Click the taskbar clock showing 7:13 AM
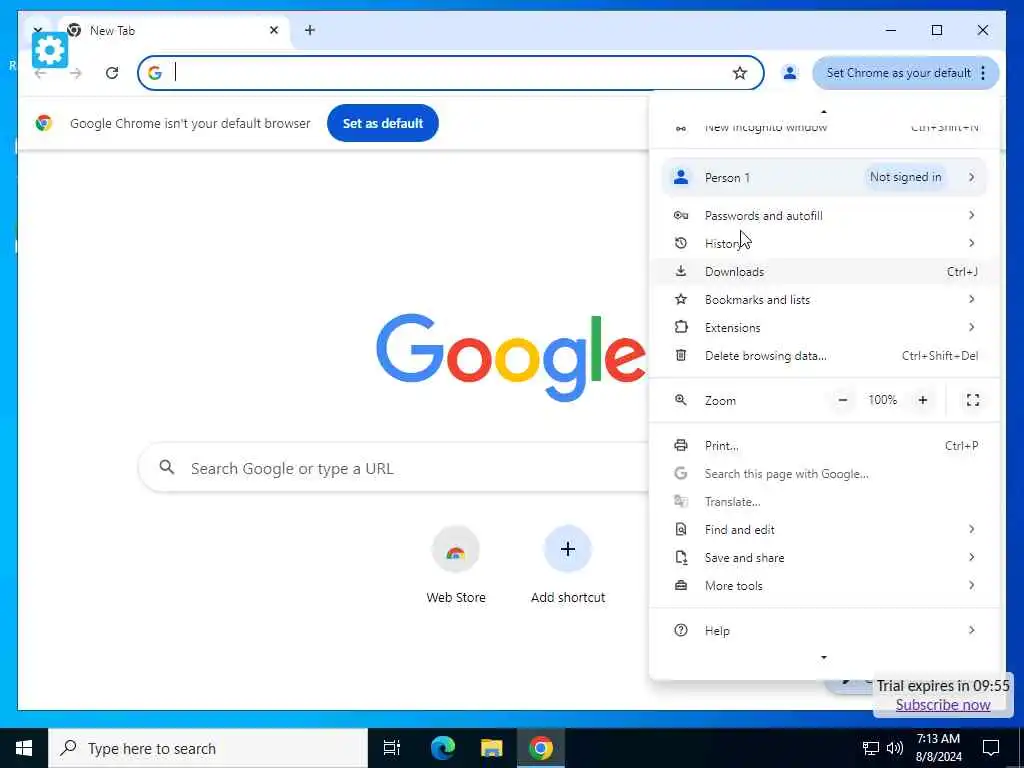 pyautogui.click(x=938, y=748)
